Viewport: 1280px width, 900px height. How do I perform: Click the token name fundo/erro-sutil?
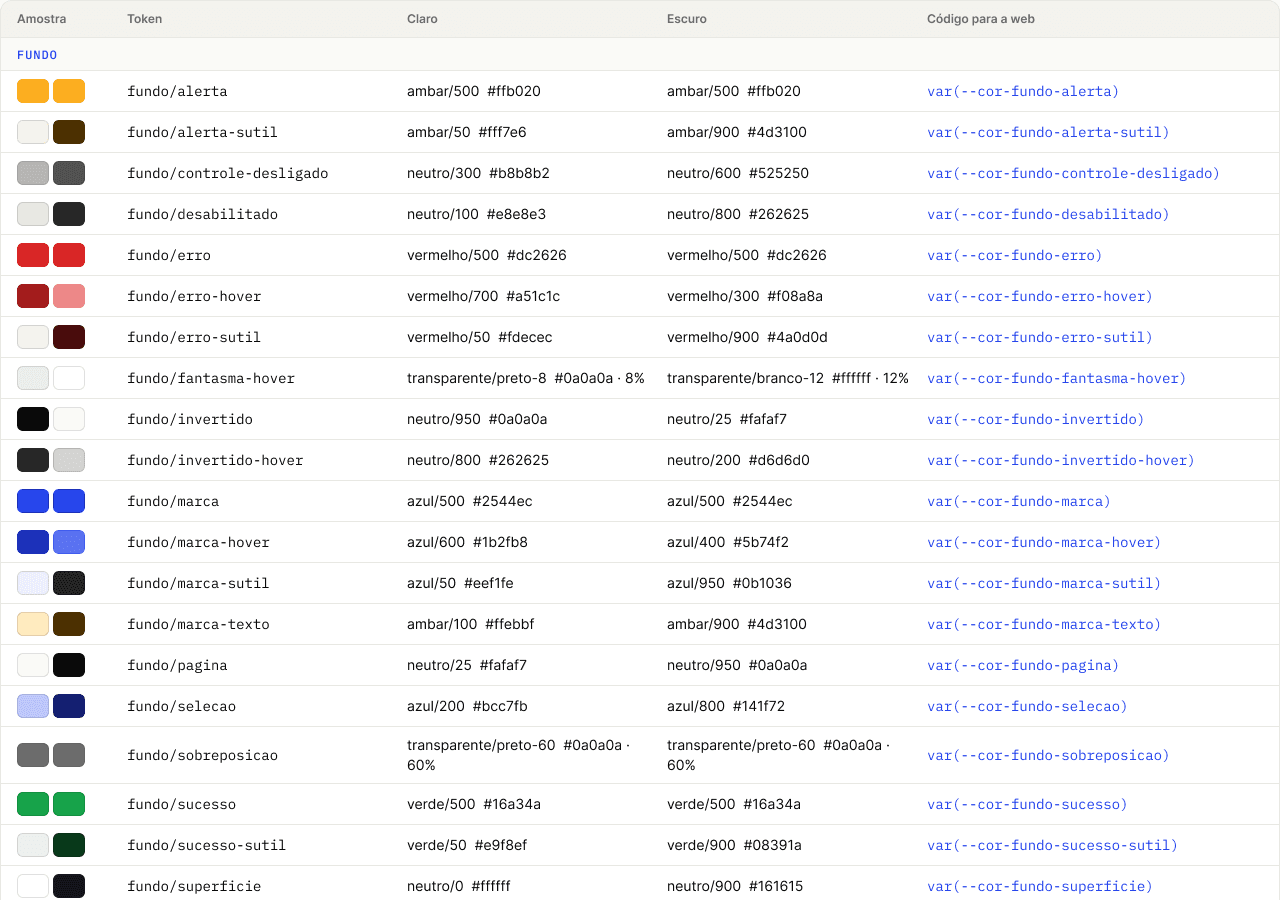(x=194, y=337)
